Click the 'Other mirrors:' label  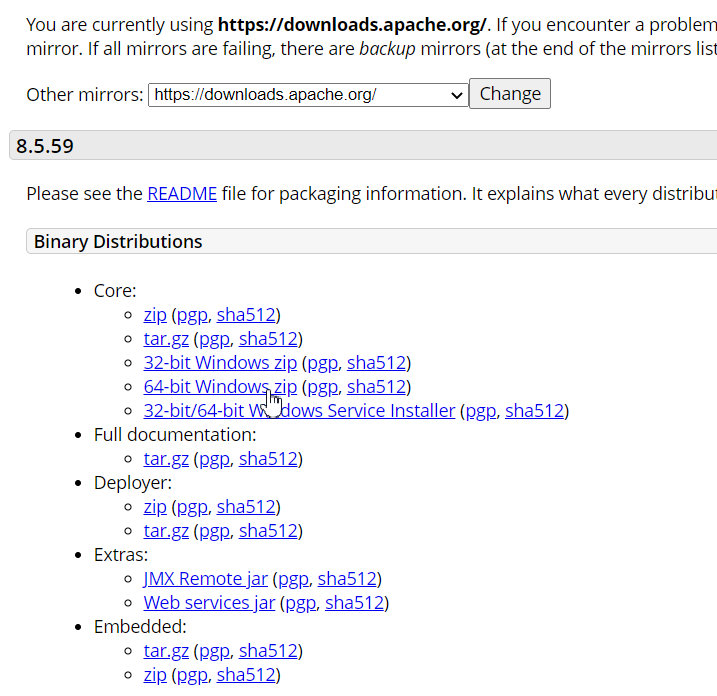[85, 95]
